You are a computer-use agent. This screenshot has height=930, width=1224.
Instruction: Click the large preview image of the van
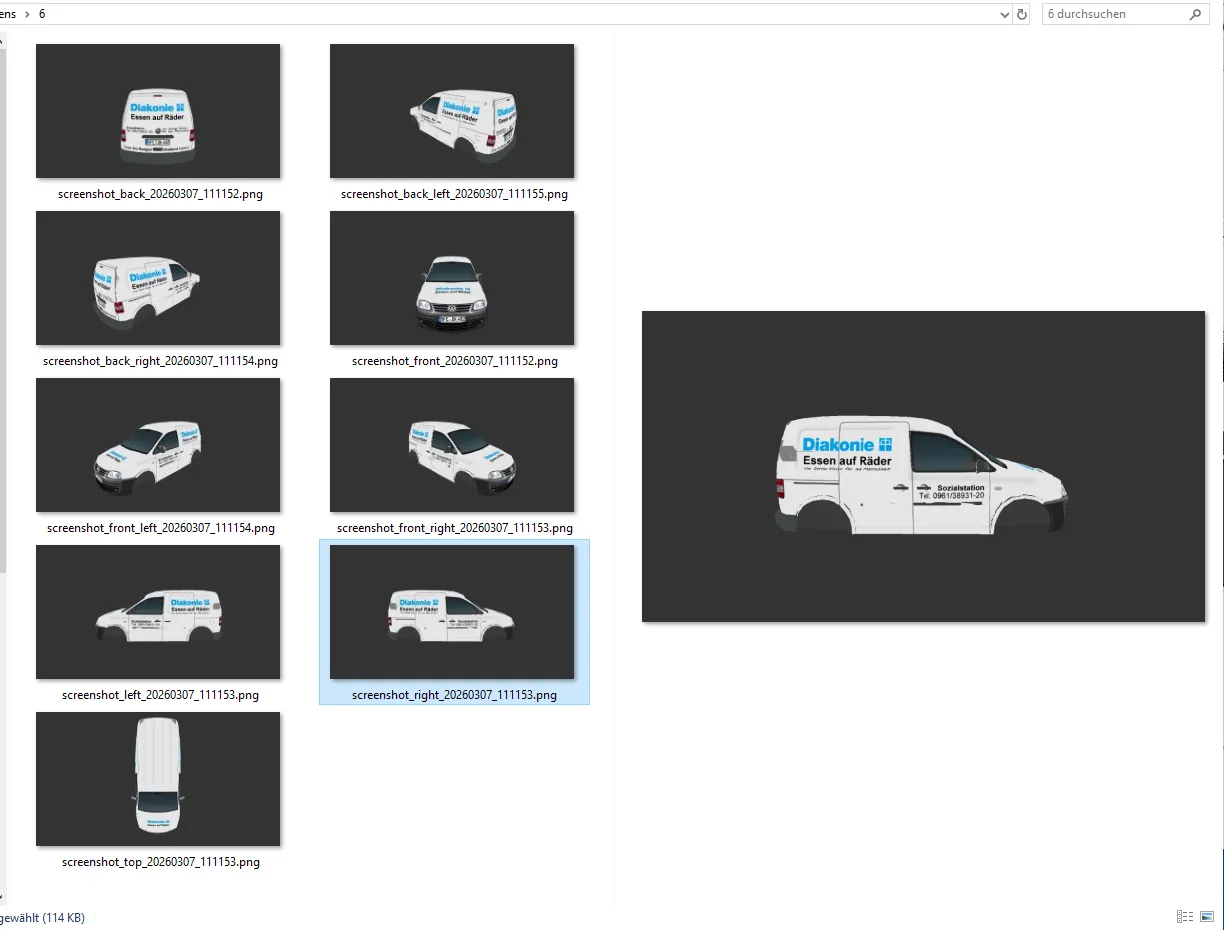click(x=923, y=466)
